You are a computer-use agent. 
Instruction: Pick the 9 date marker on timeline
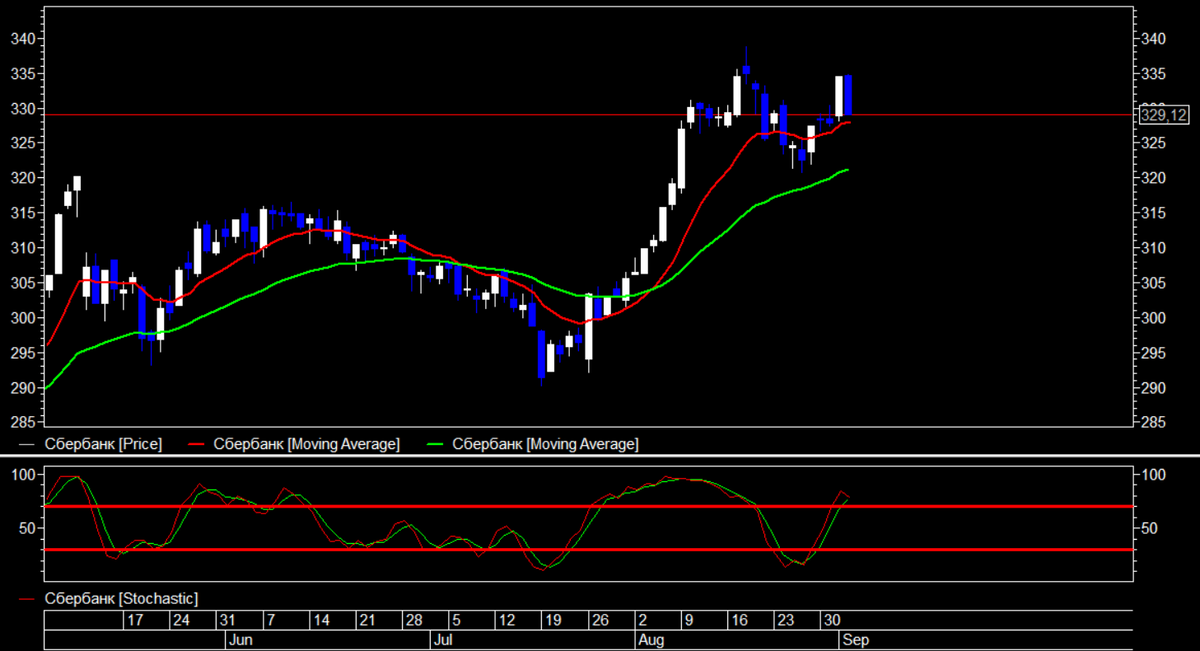(x=687, y=620)
